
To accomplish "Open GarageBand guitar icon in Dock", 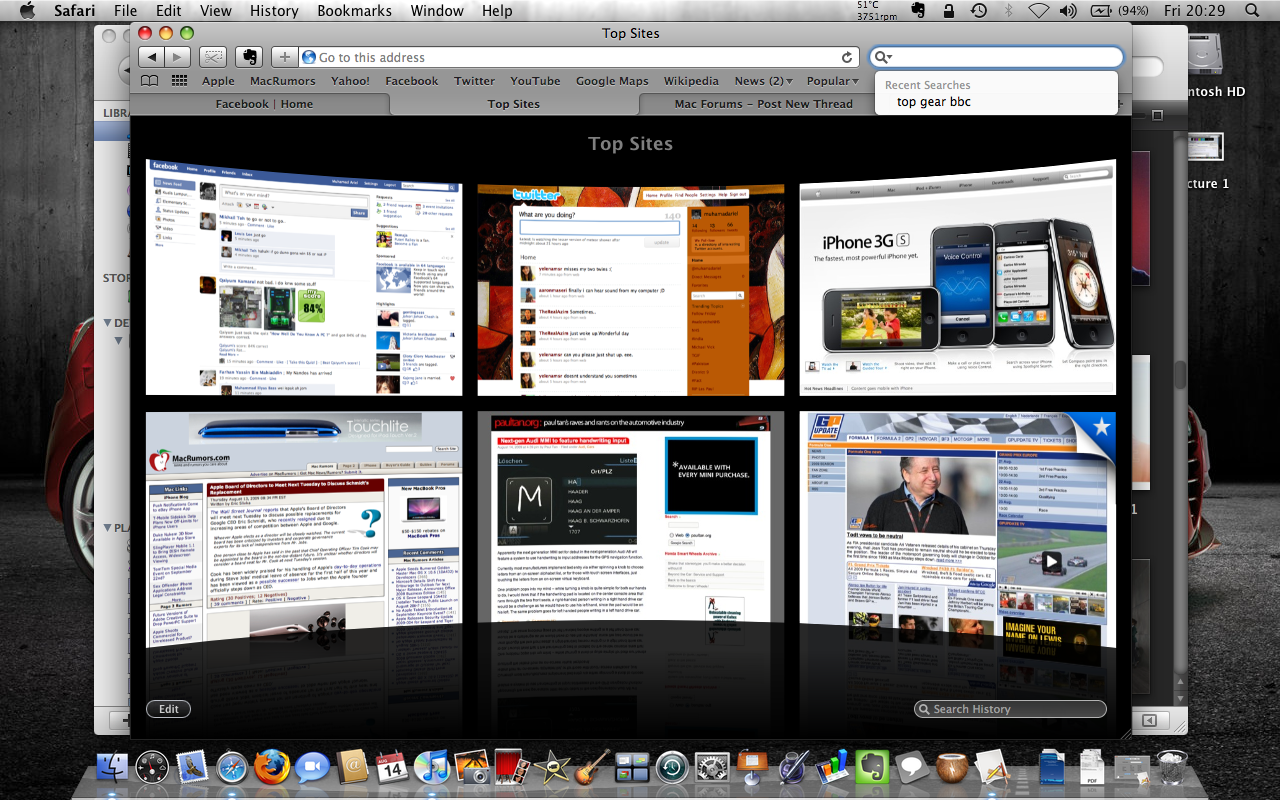I will pyautogui.click(x=592, y=769).
